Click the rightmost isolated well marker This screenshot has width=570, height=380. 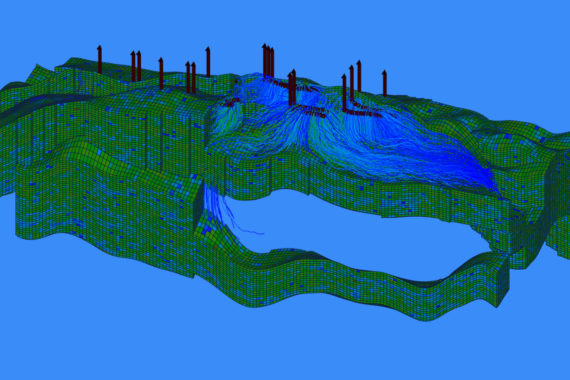(384, 83)
